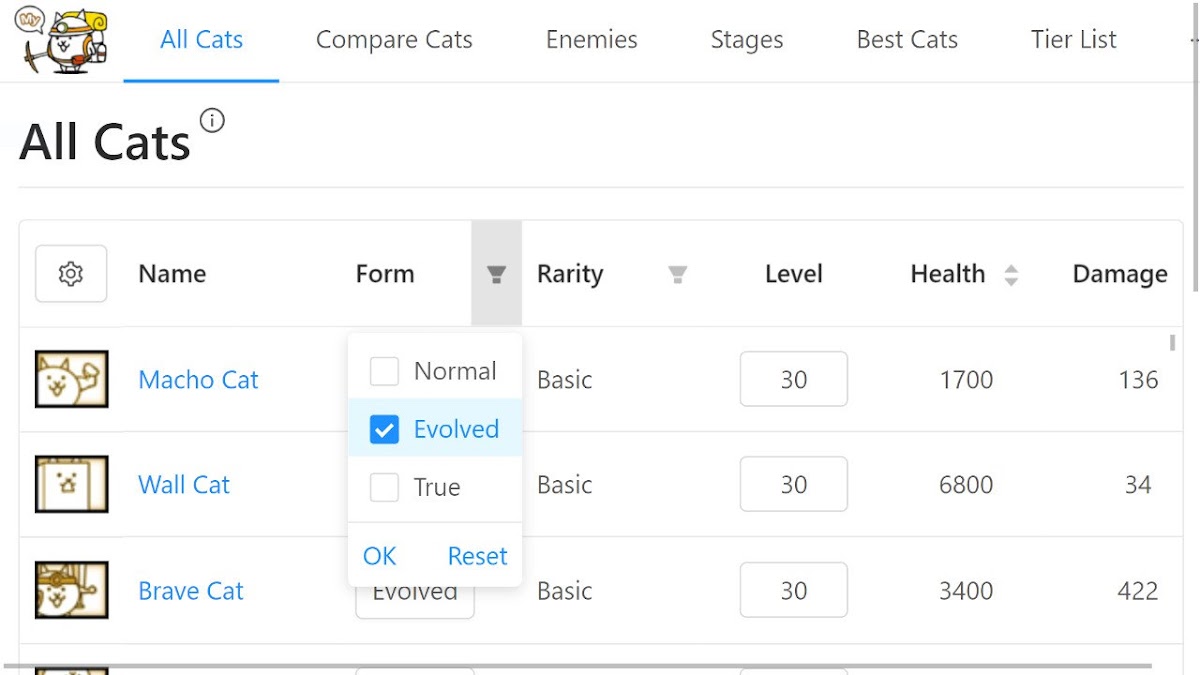Check the True form checkbox
Image resolution: width=1200 pixels, height=675 pixels.
click(x=384, y=487)
